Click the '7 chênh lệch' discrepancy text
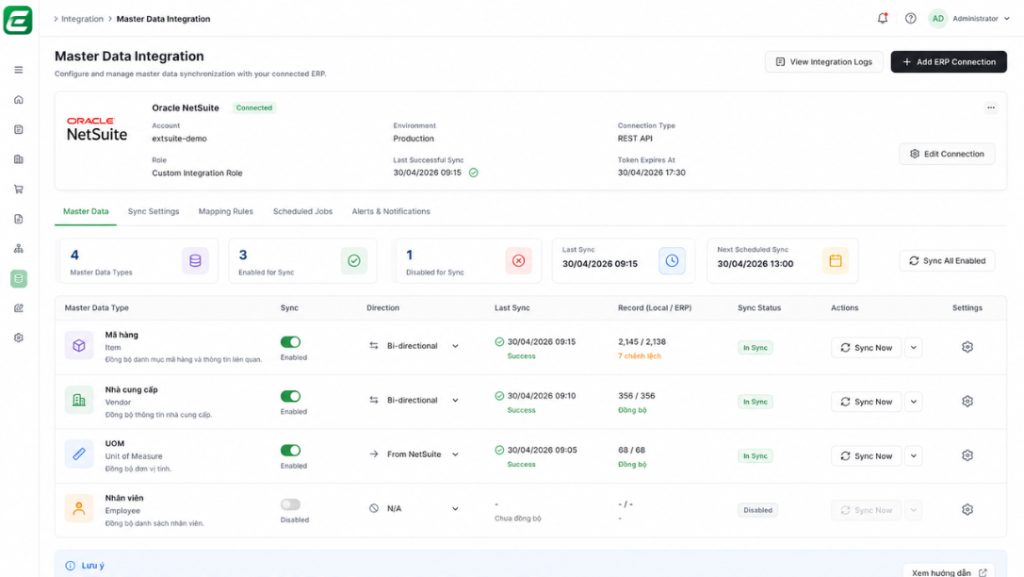The height and width of the screenshot is (577, 1024). coord(639,356)
